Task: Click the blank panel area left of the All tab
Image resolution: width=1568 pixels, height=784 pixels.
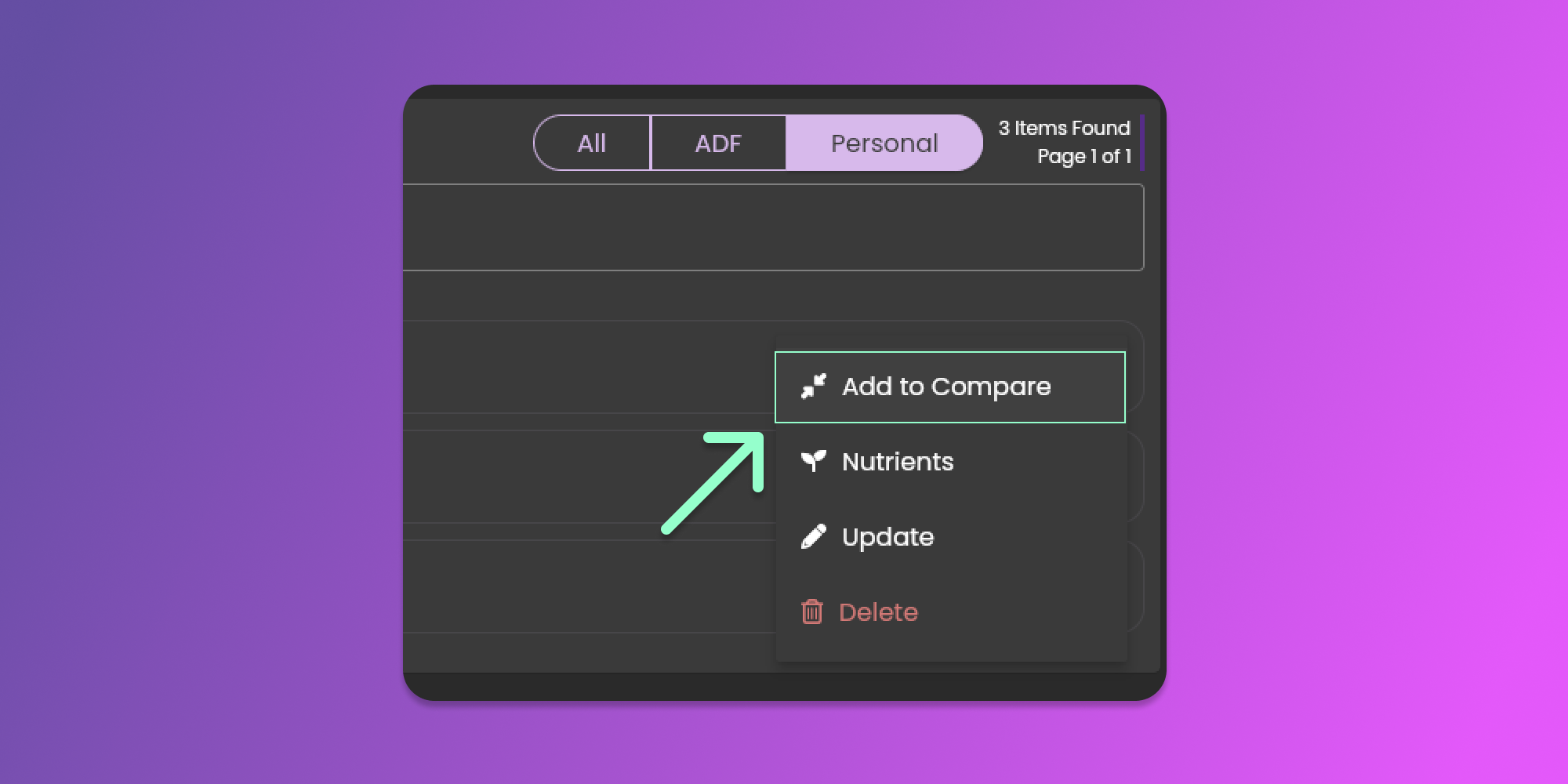Action: click(467, 143)
